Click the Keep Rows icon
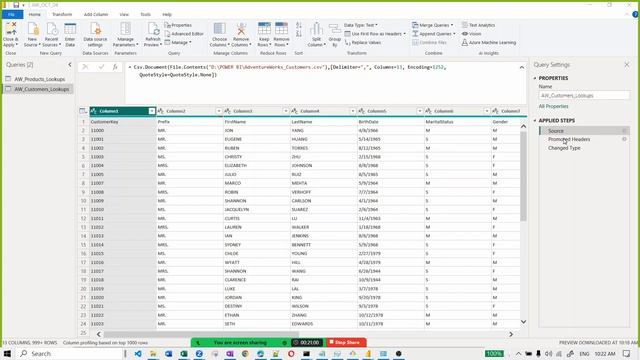Viewport: 640px width, 360px height. [264, 29]
